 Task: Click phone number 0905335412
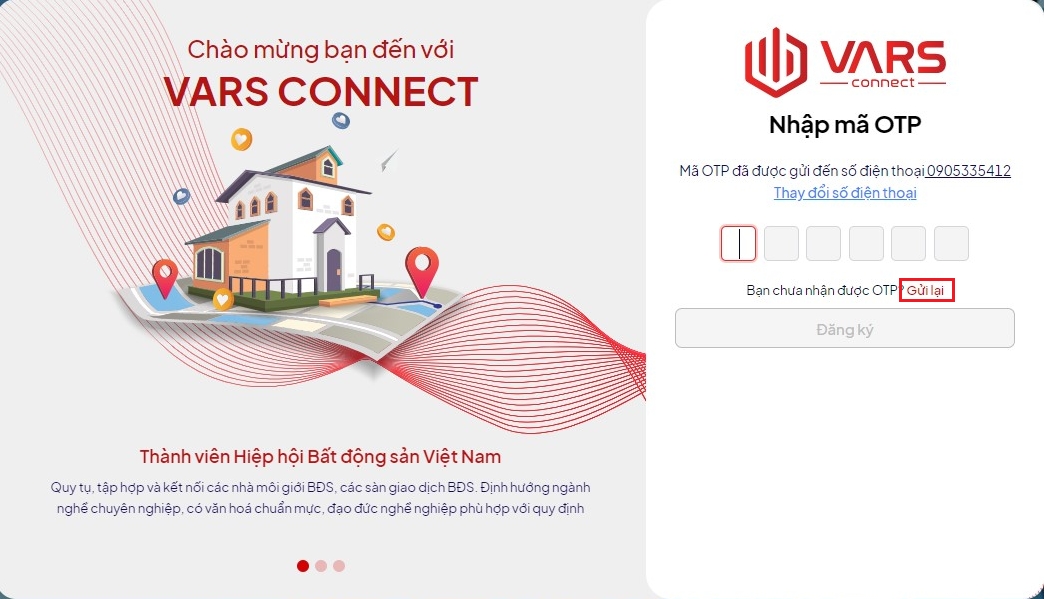pyautogui.click(x=968, y=171)
